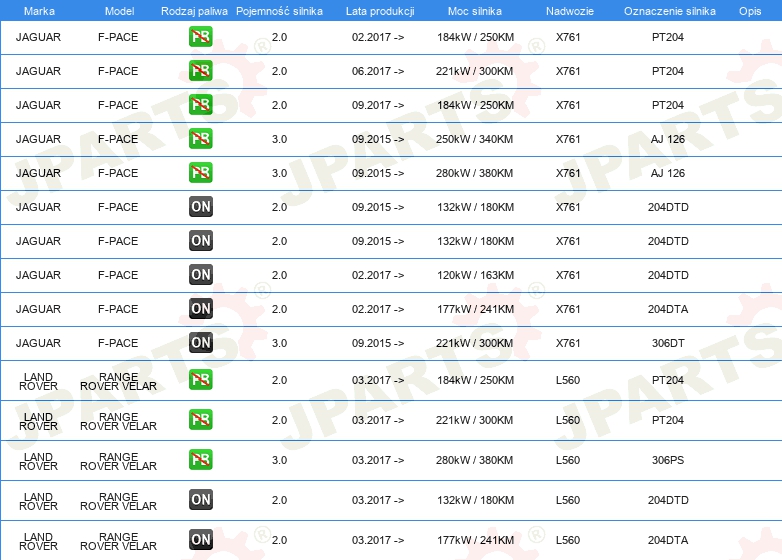The width and height of the screenshot is (782, 560).
Task: Click the Pojemność silnika column header
Action: coord(279,11)
